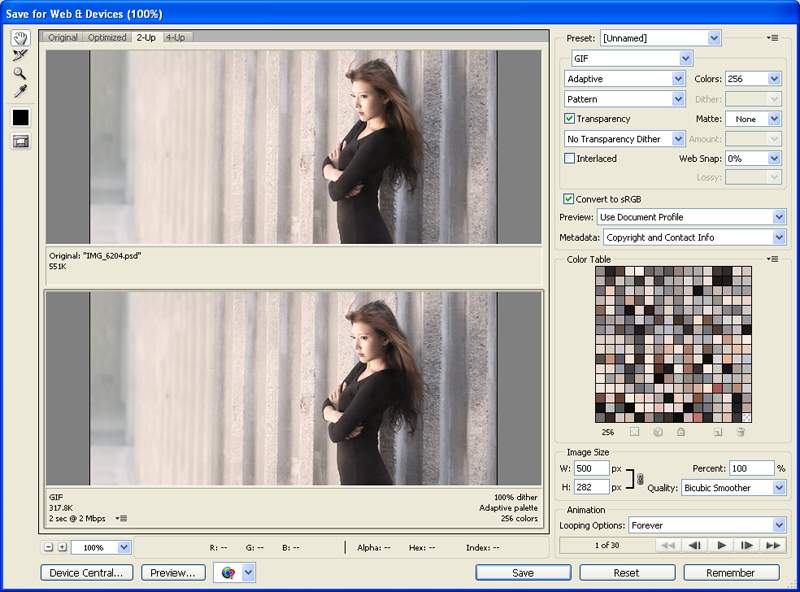Image resolution: width=800 pixels, height=592 pixels.
Task: Click the Device Central button
Action: (x=86, y=573)
